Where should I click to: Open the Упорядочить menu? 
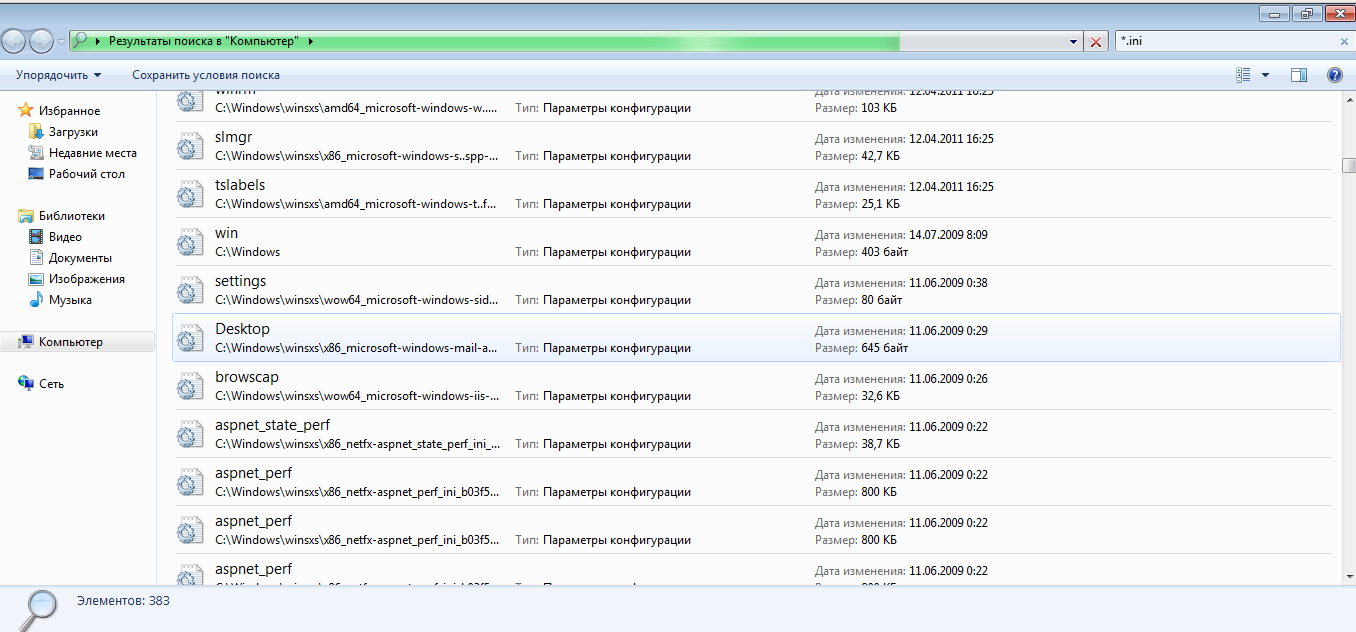pos(59,75)
